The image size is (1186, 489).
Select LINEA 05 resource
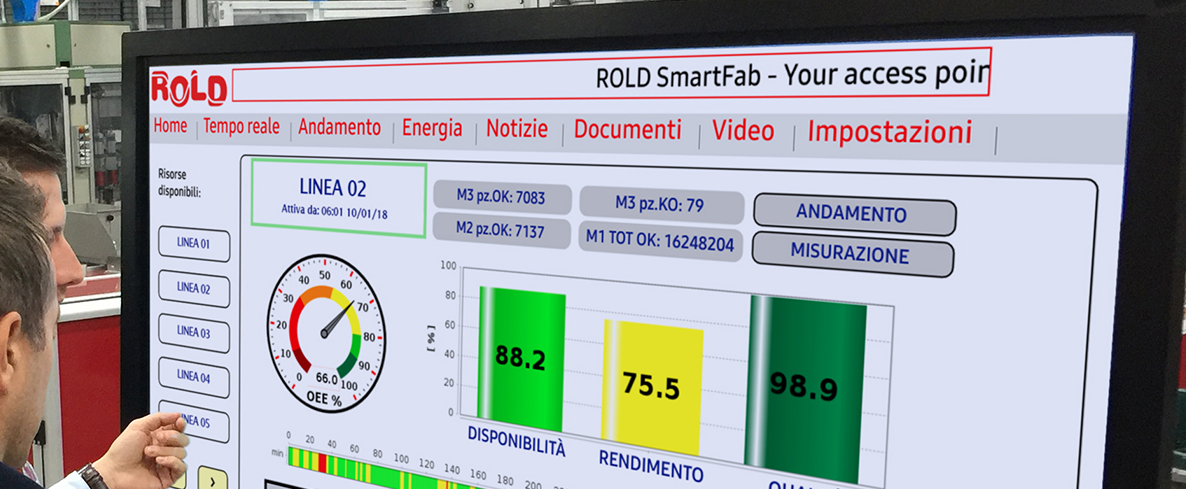pyautogui.click(x=195, y=422)
